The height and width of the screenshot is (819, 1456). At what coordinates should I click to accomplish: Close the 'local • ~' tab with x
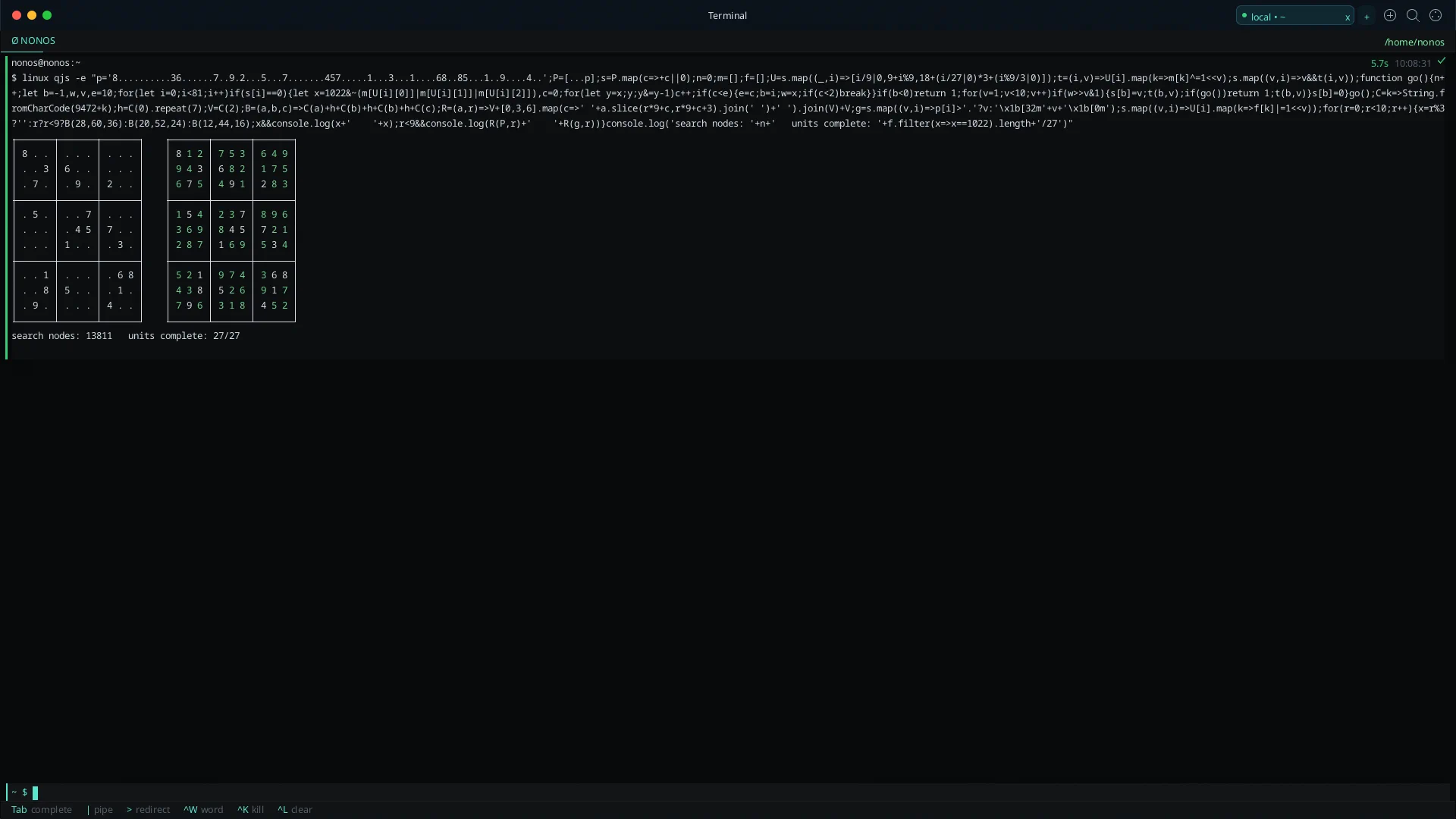1347,17
